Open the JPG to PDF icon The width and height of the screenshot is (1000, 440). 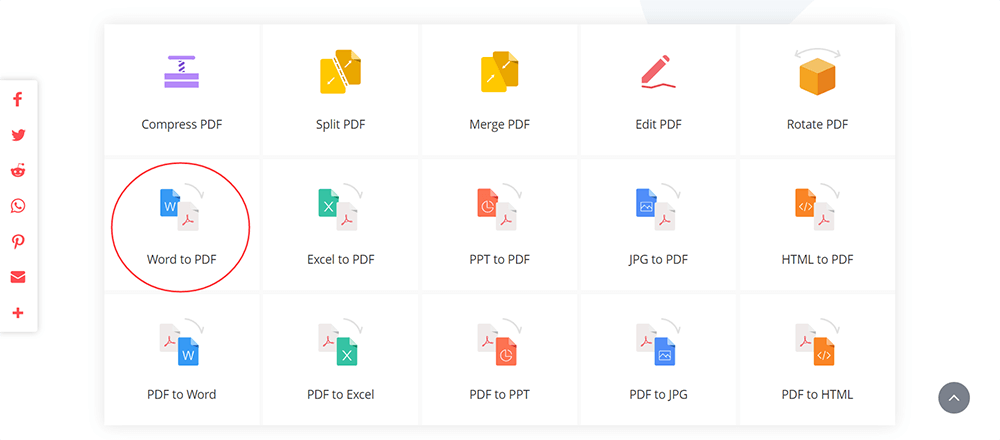click(658, 207)
